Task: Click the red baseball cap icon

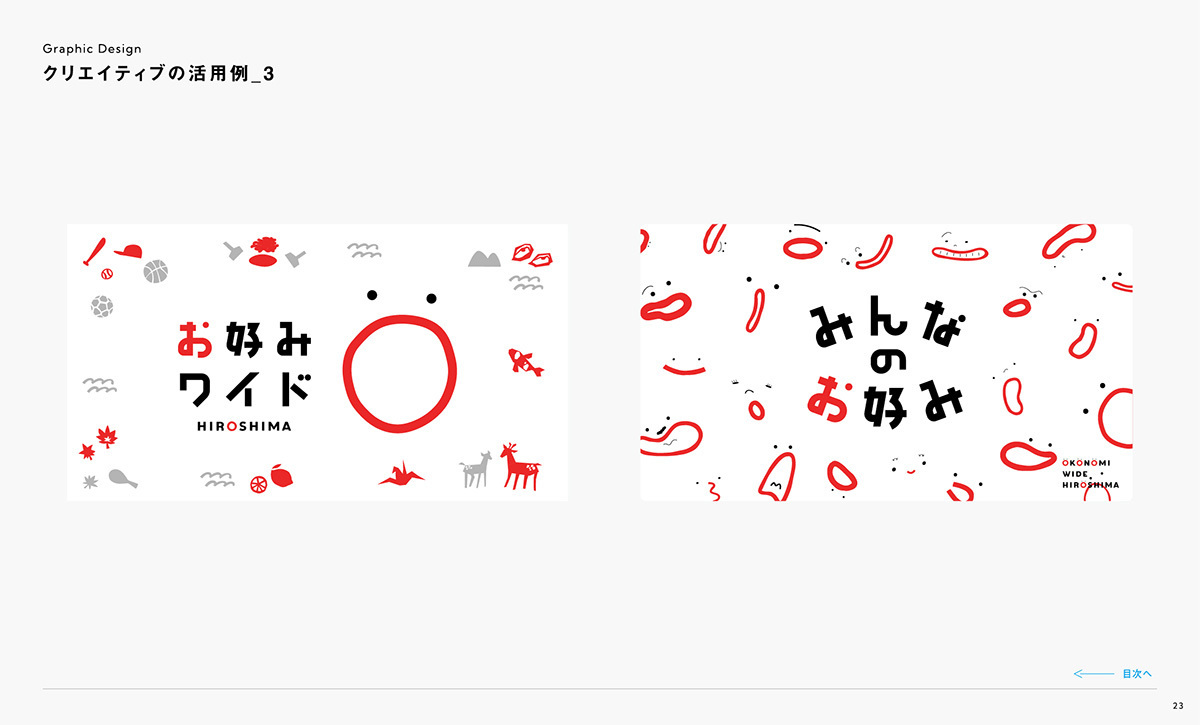Action: [127, 250]
